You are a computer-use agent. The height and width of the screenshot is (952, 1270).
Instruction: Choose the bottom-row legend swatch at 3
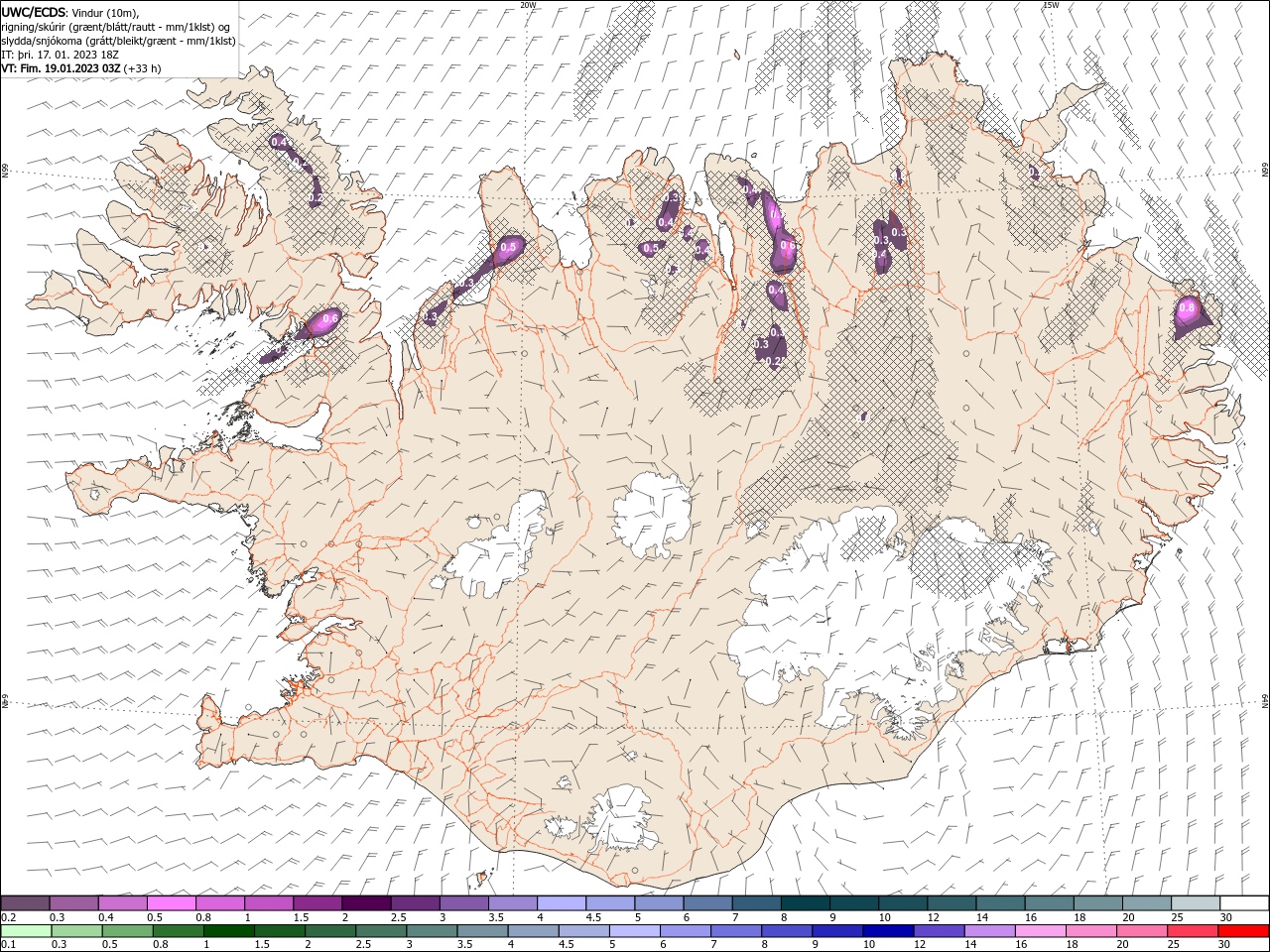pos(432,931)
